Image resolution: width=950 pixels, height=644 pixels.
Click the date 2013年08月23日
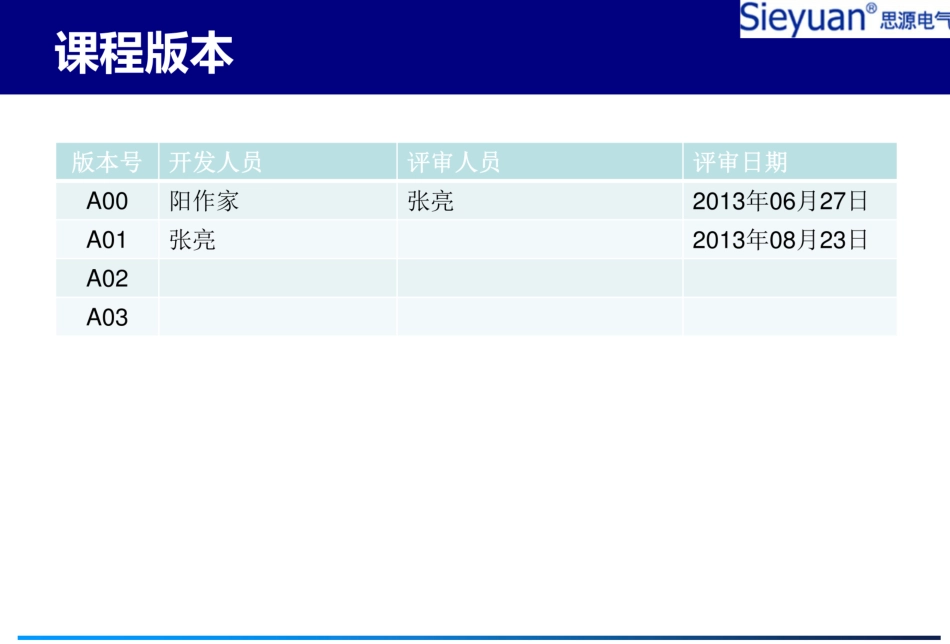780,240
